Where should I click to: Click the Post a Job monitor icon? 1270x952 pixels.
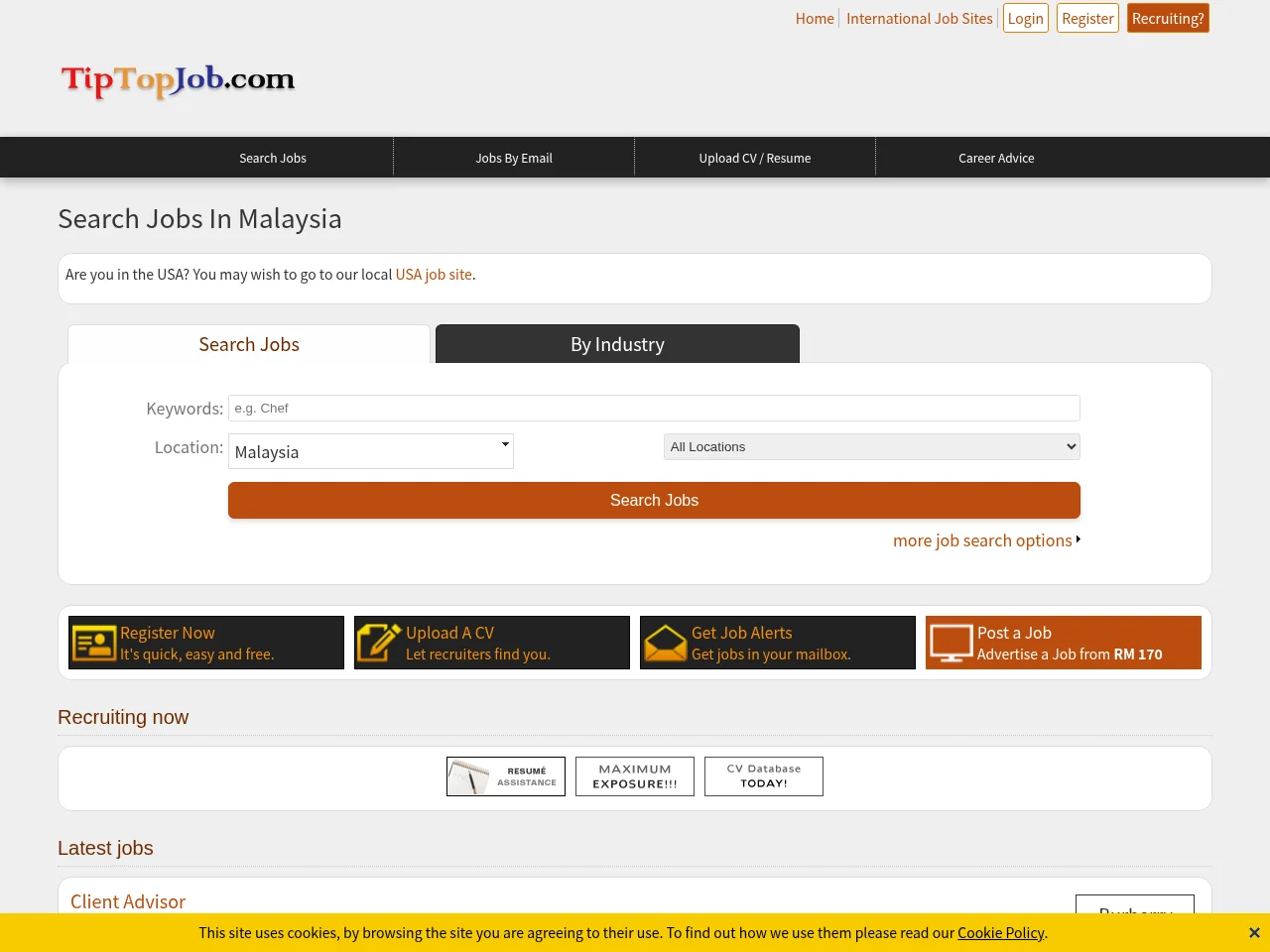[x=951, y=643]
